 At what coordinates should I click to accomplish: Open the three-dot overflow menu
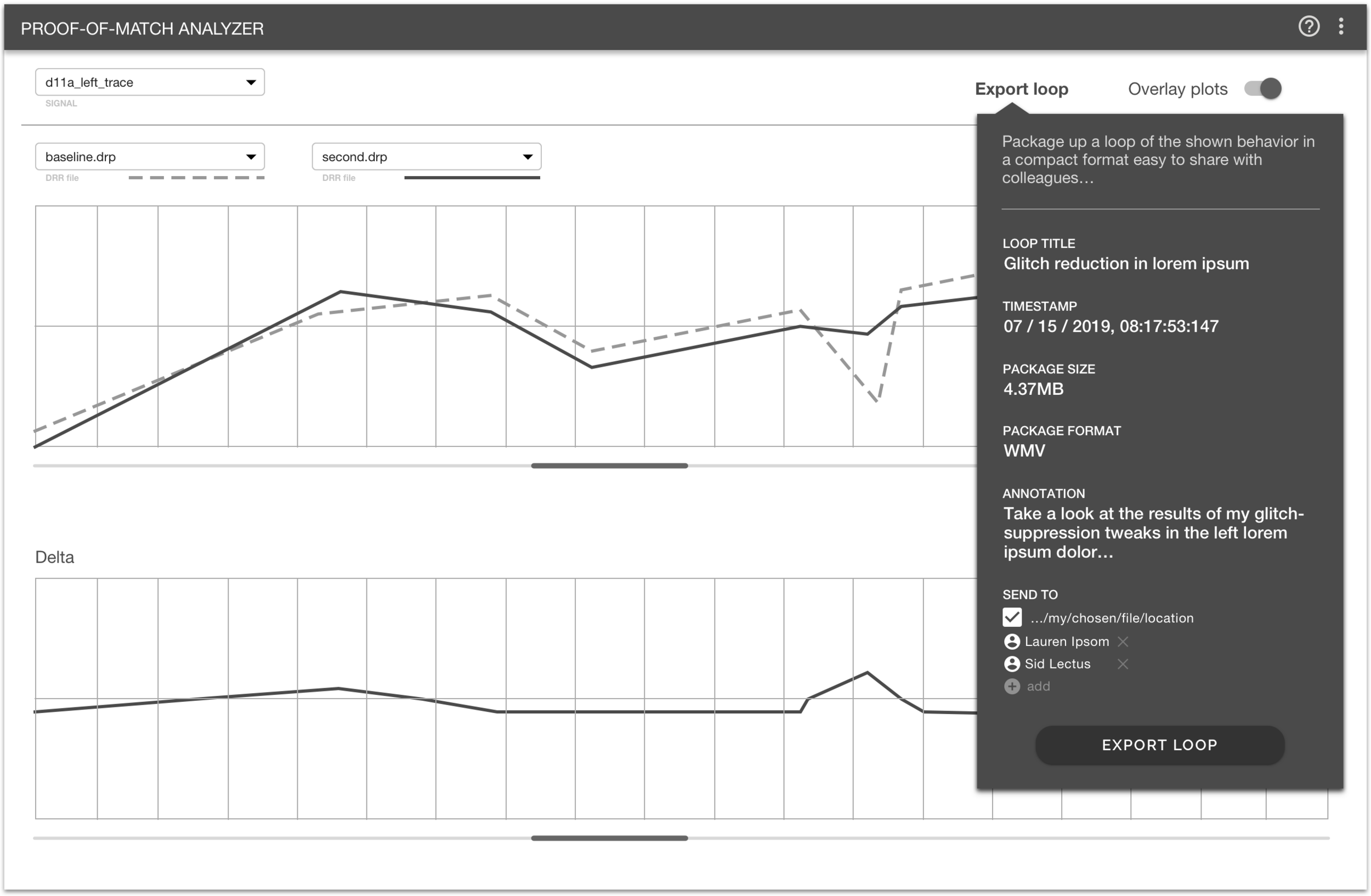[x=1341, y=26]
